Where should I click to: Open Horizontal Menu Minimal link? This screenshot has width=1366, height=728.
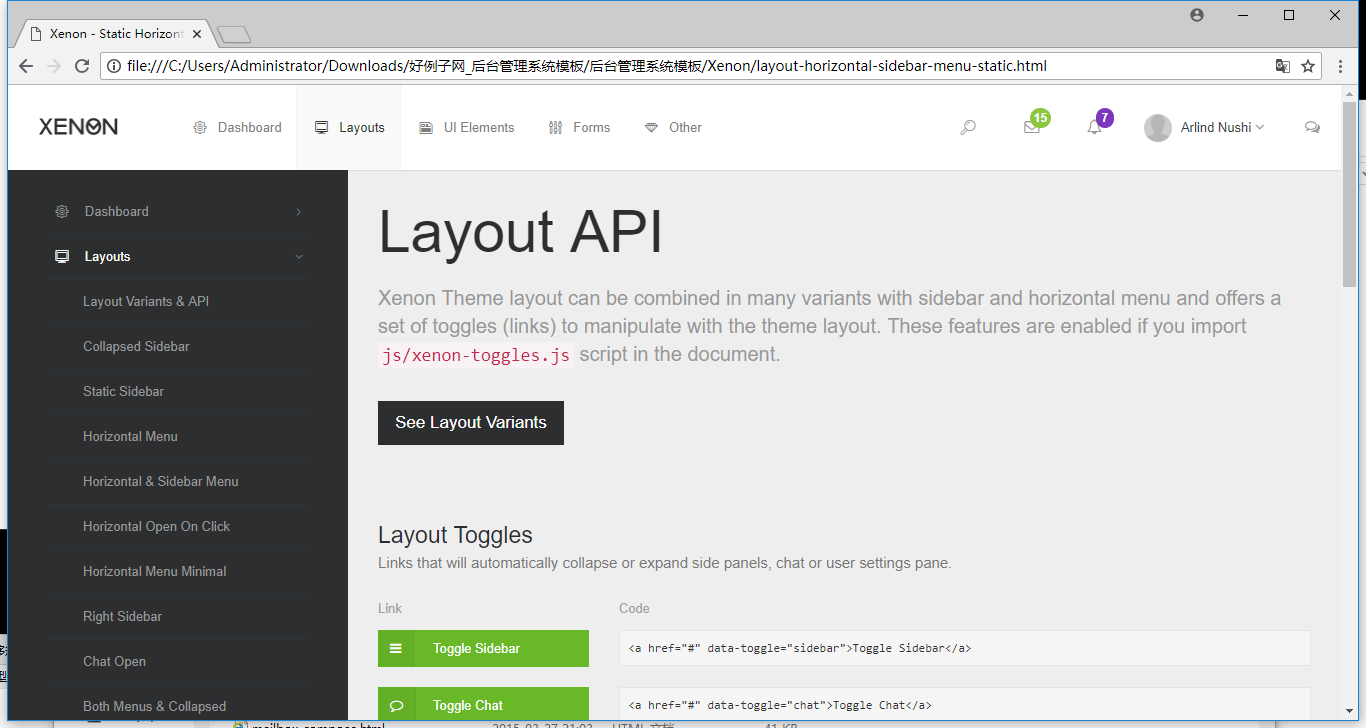pos(154,572)
